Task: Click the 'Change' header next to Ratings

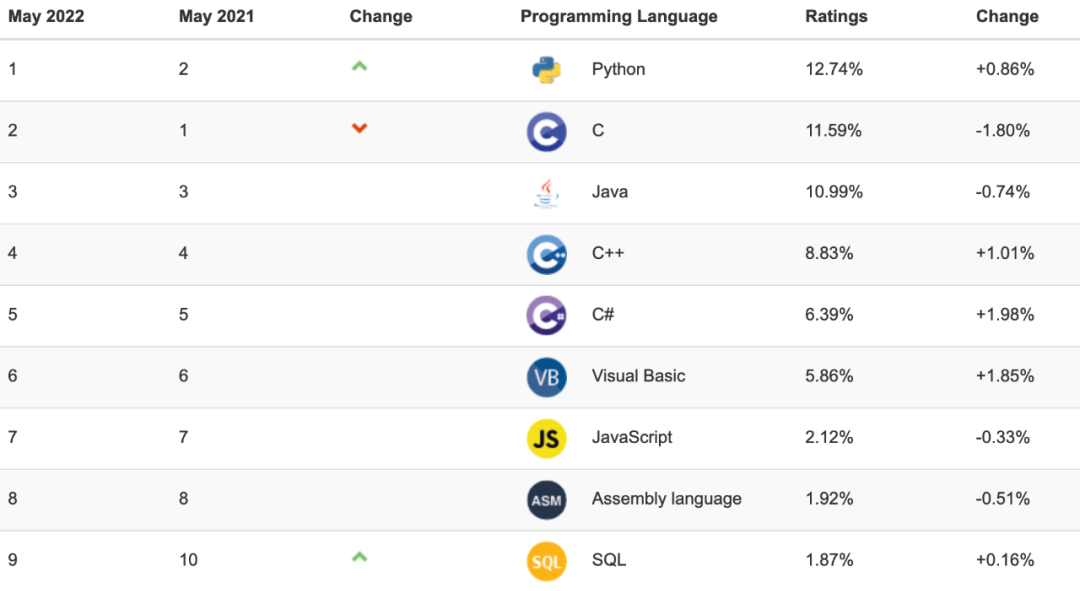Action: (1007, 17)
